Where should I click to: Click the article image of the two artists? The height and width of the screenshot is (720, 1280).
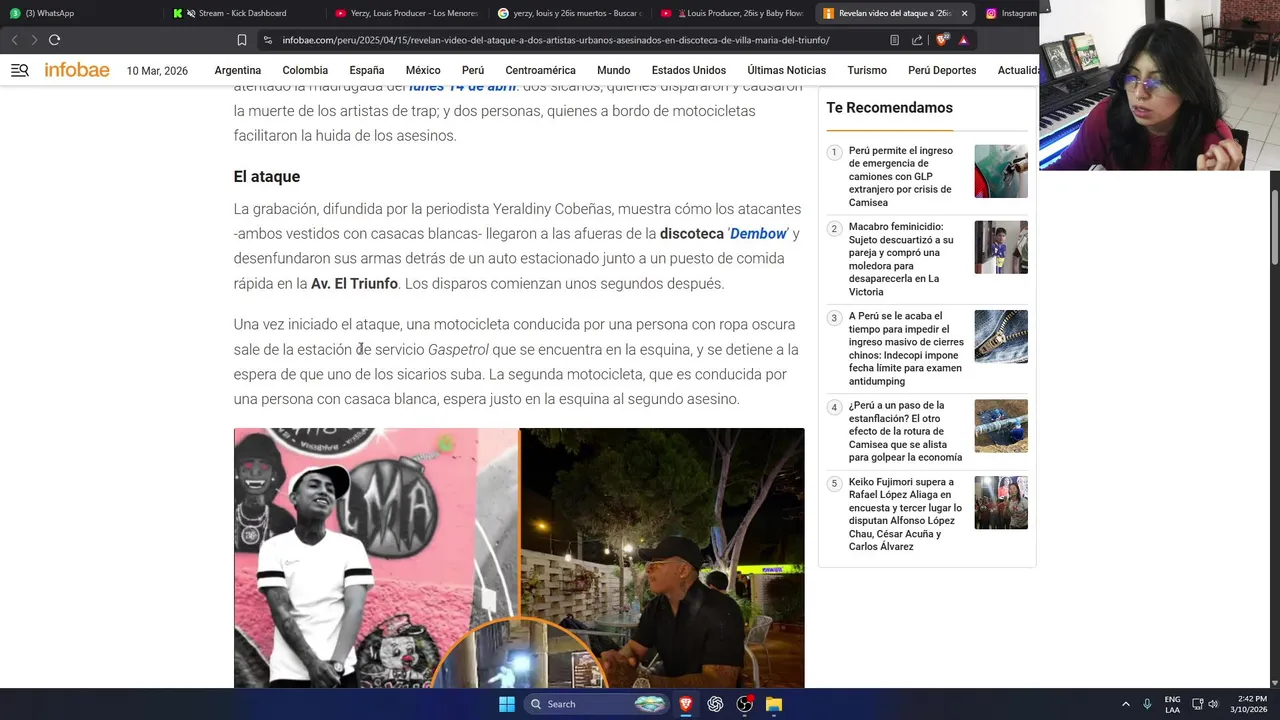coord(519,558)
